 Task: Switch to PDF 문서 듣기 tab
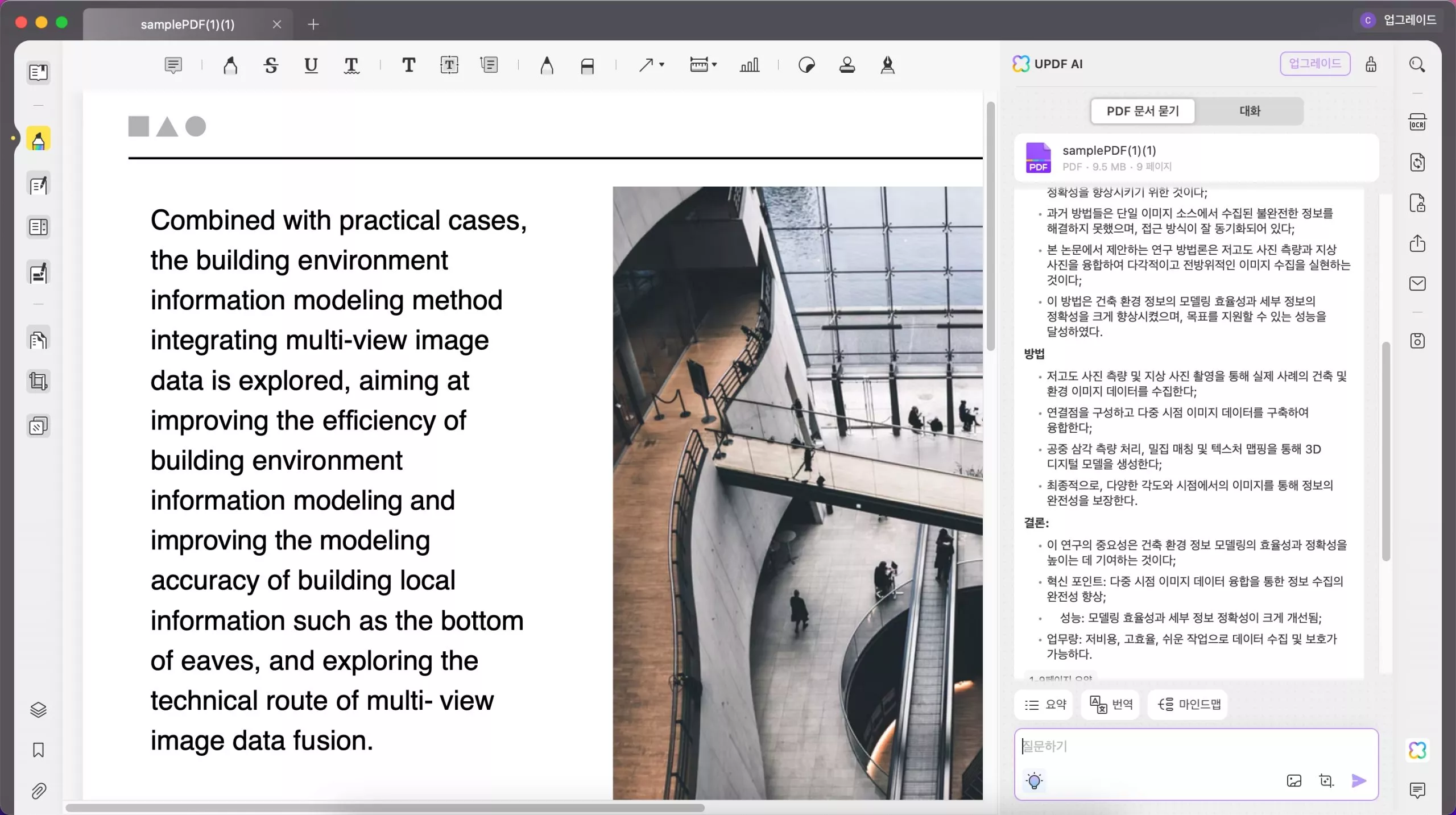[x=1143, y=110]
